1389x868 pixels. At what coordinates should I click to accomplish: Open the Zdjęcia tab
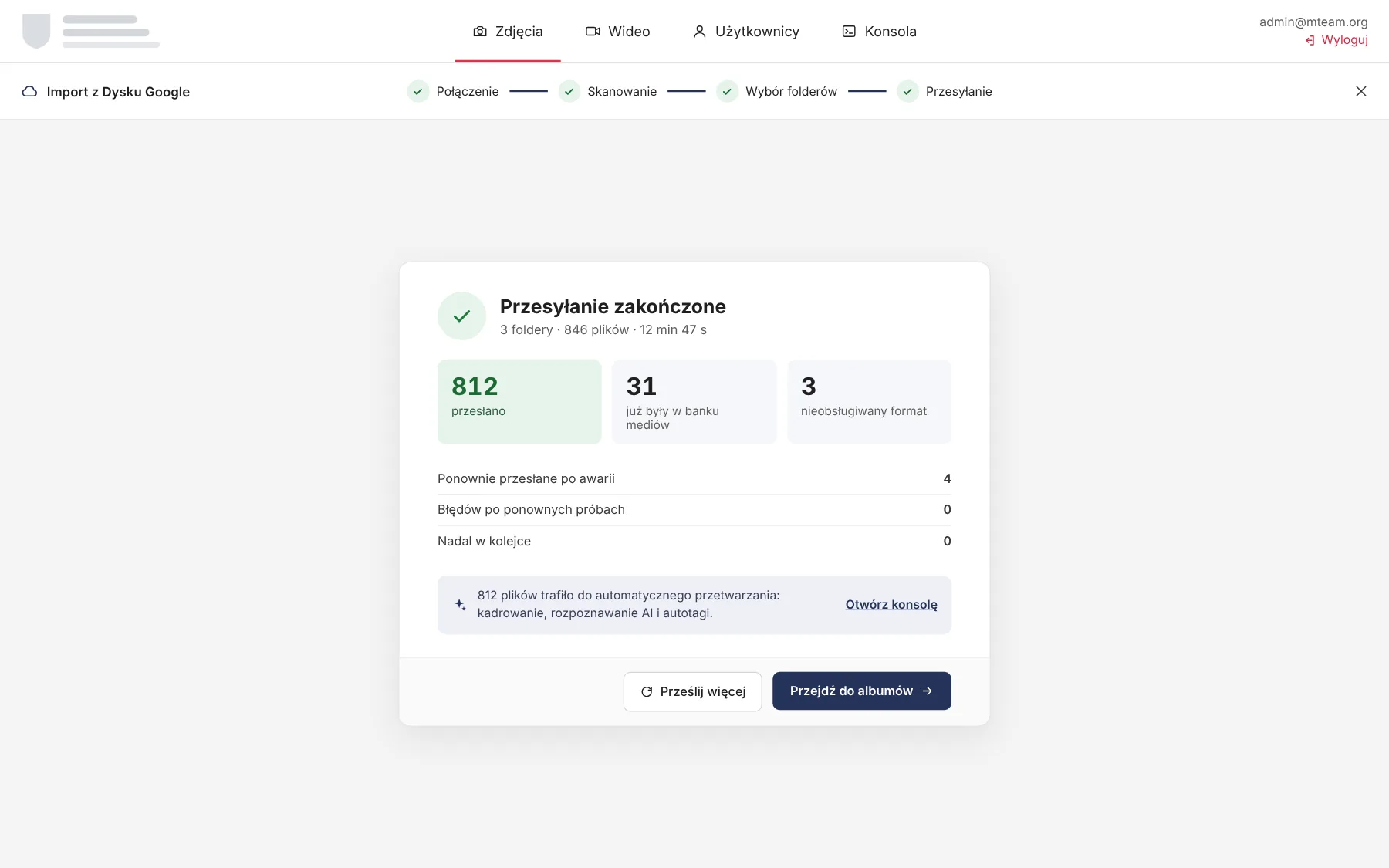tap(508, 32)
